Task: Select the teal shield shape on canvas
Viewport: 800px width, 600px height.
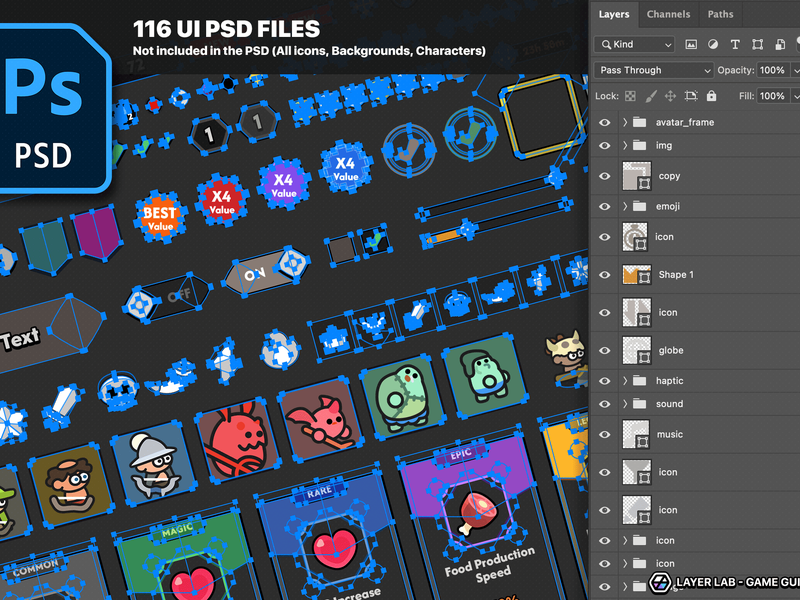Action: [46, 245]
